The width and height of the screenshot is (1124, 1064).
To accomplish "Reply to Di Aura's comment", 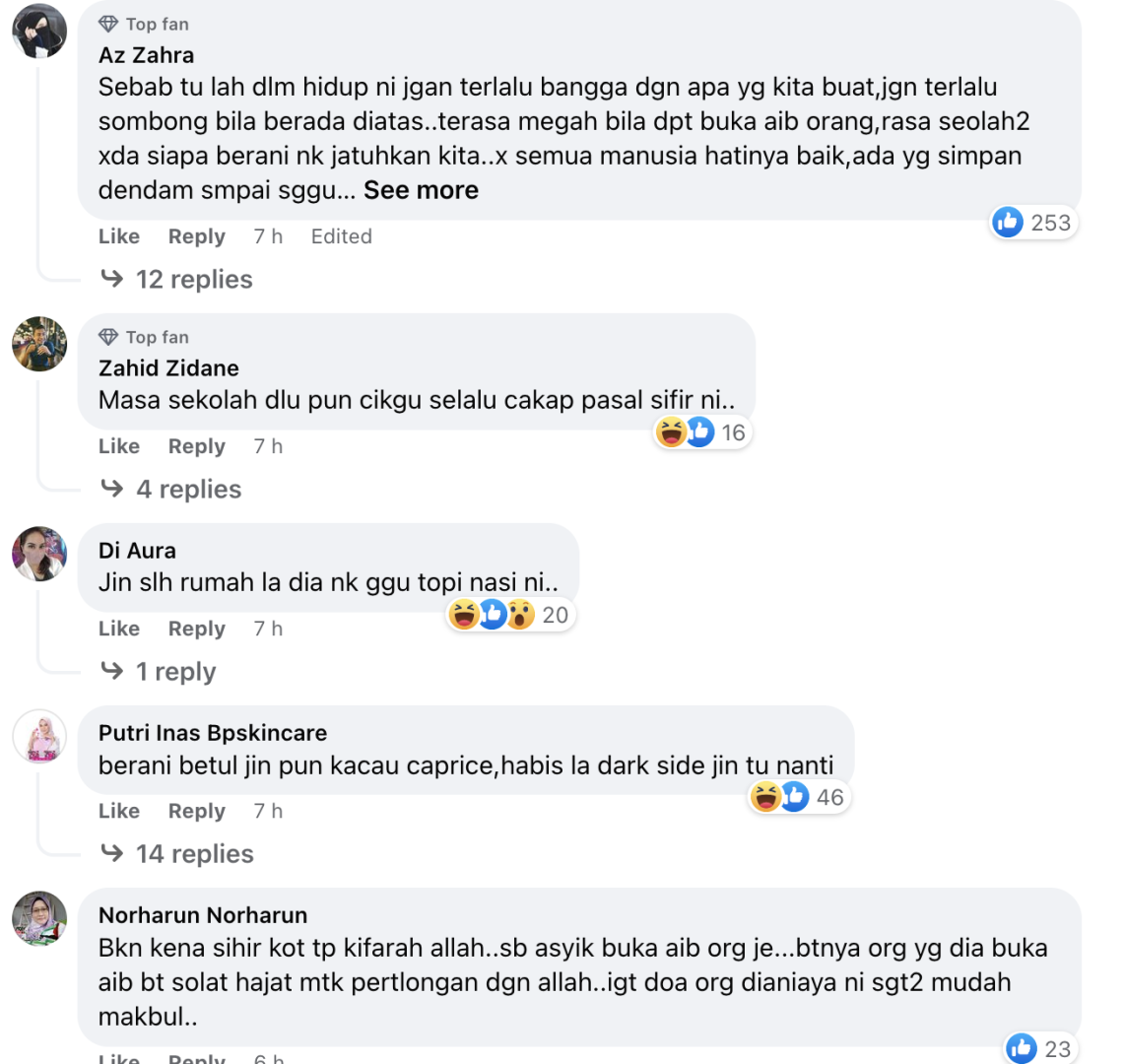I will point(196,629).
